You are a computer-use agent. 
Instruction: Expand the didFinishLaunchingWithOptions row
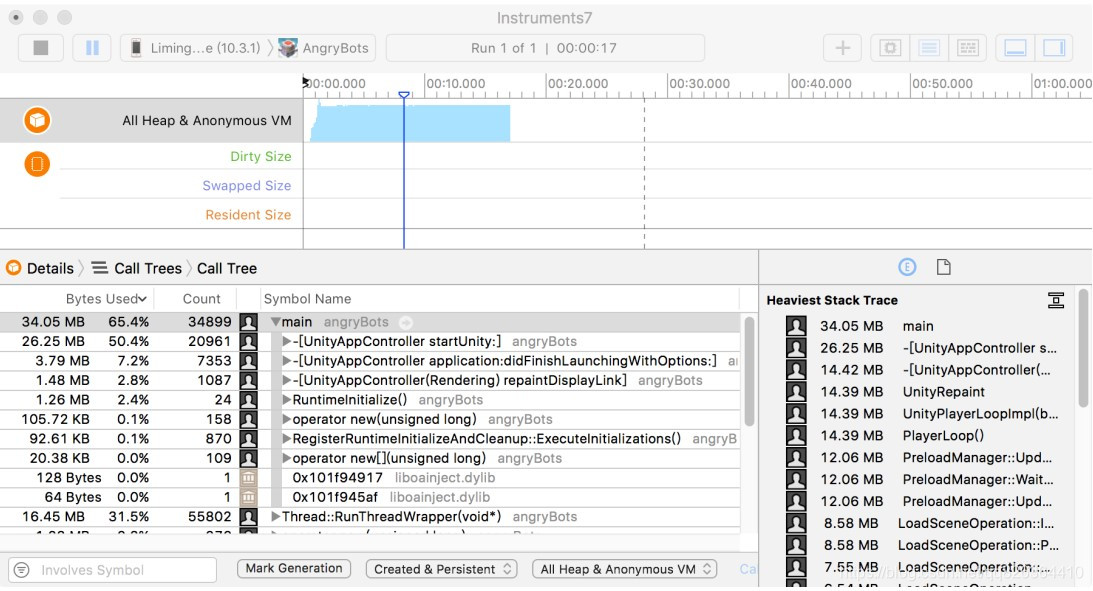pyautogui.click(x=286, y=361)
